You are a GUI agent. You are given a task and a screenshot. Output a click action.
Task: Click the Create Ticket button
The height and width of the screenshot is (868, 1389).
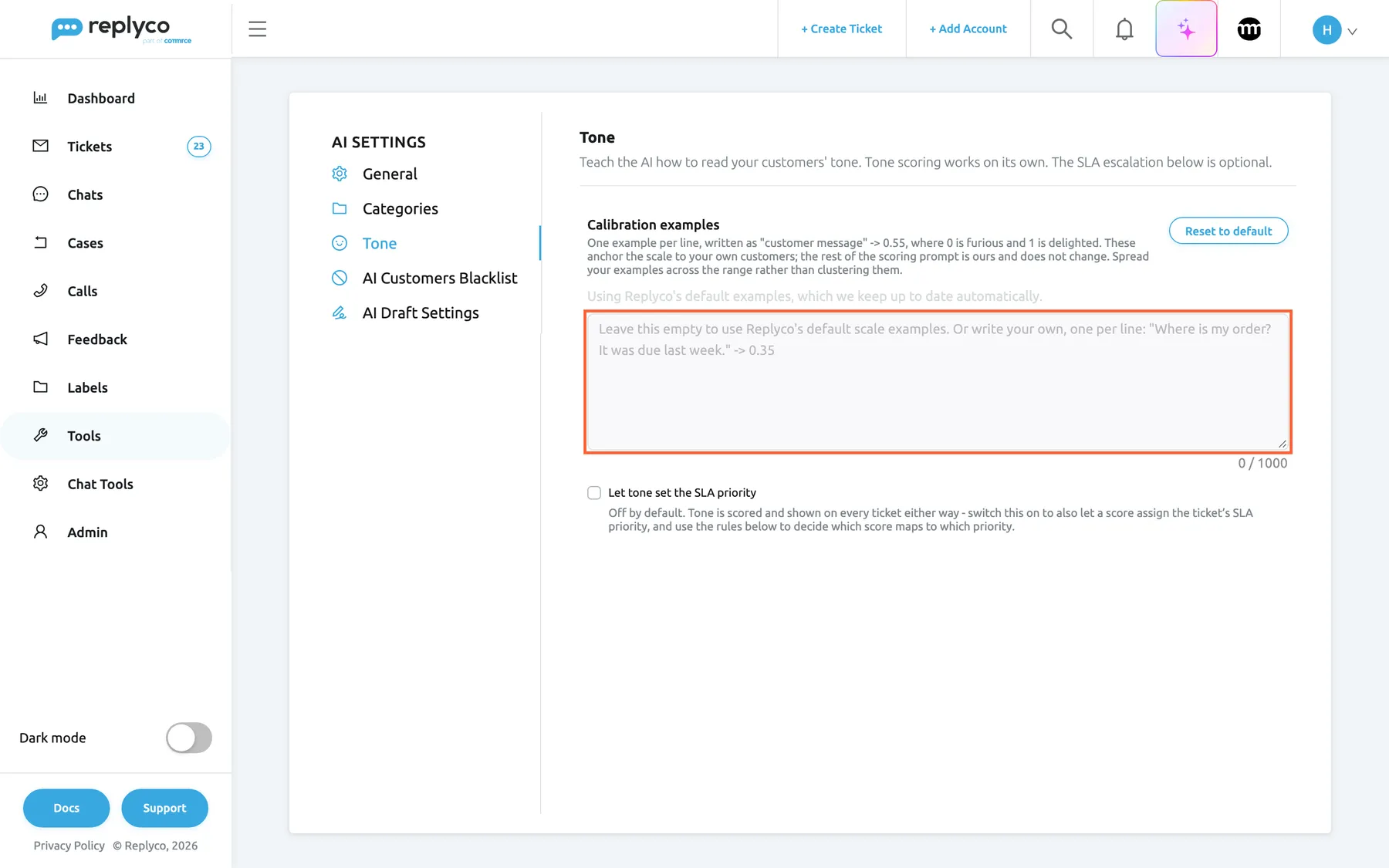pos(841,29)
